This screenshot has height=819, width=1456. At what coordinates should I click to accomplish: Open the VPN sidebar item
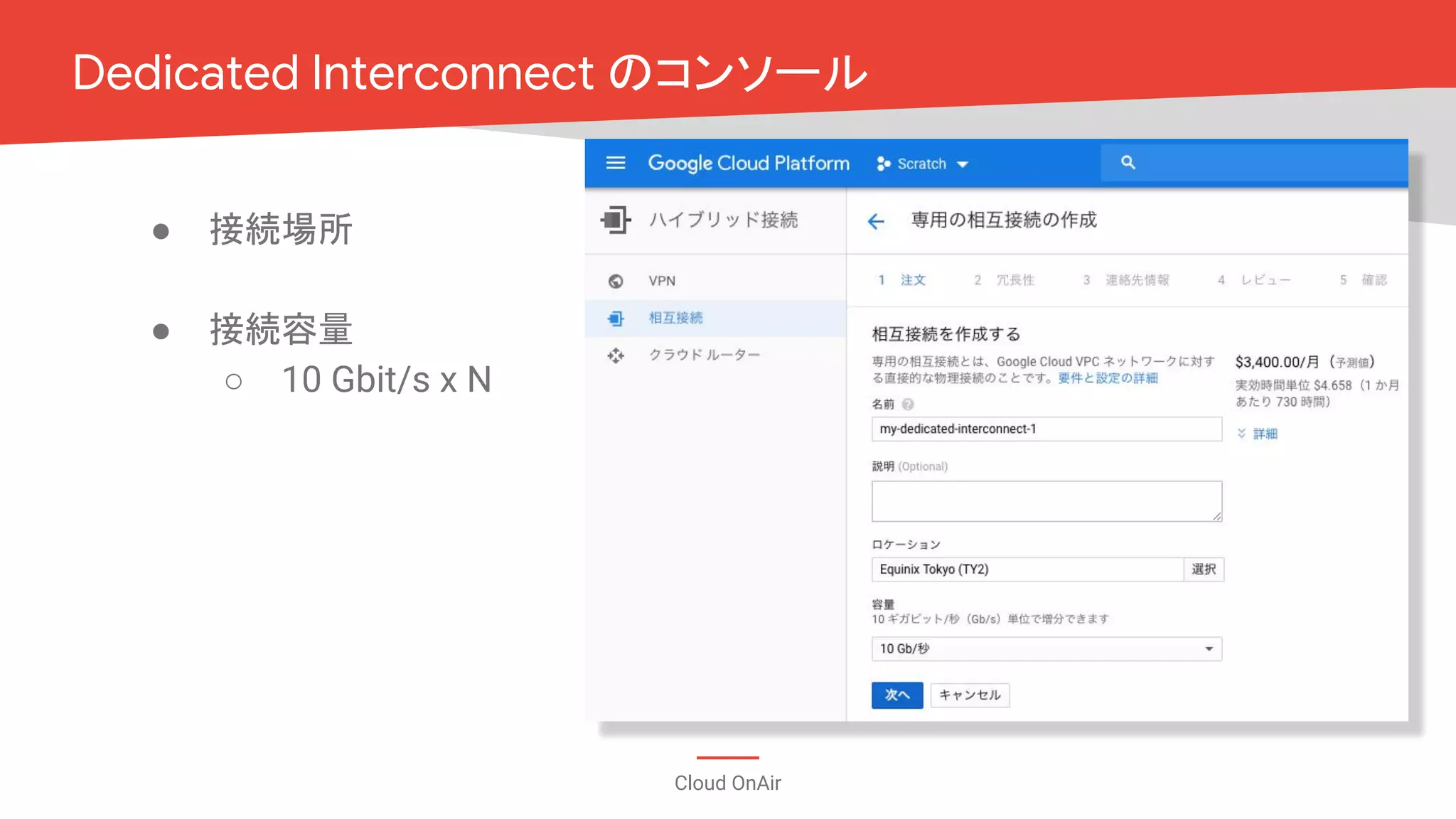click(715, 281)
